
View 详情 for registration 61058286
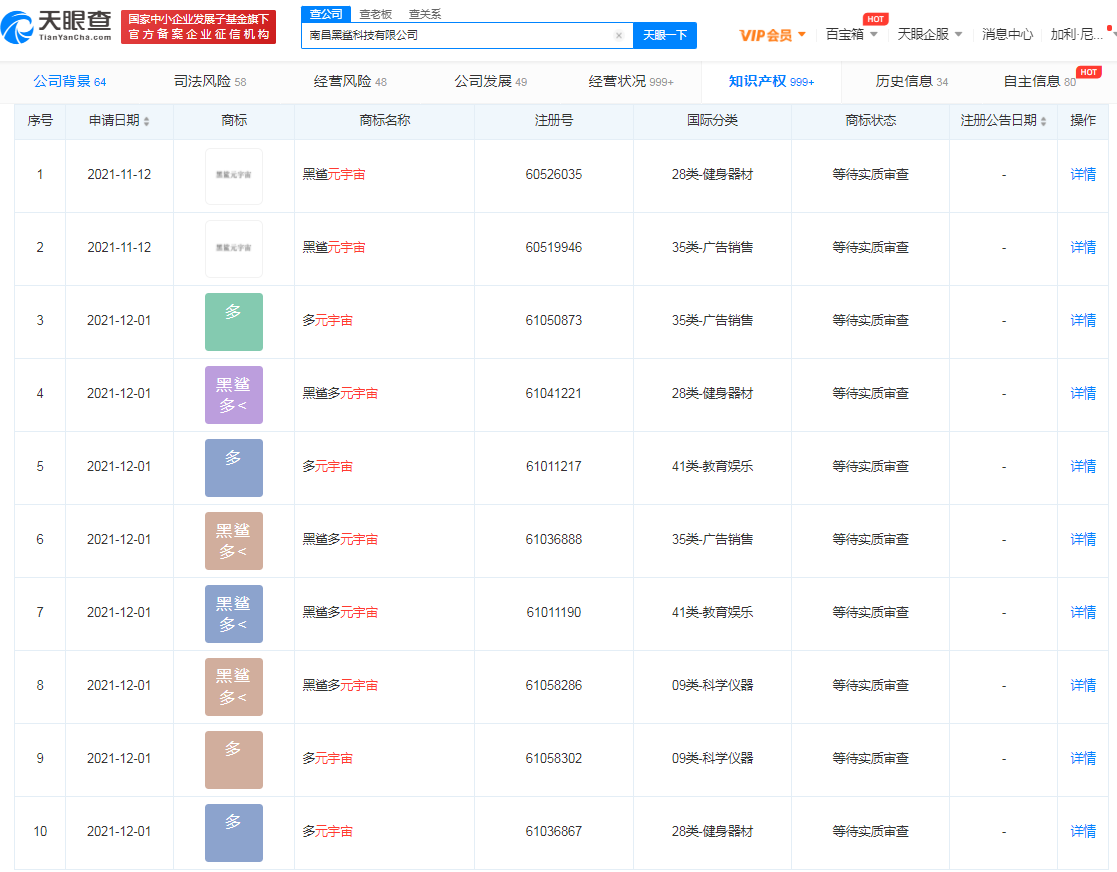click(1083, 685)
